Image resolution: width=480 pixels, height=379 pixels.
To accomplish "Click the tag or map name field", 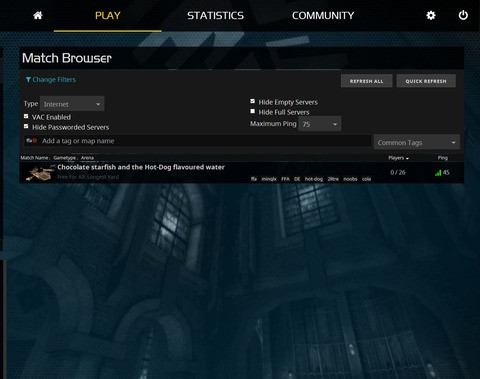I will click(x=197, y=141).
